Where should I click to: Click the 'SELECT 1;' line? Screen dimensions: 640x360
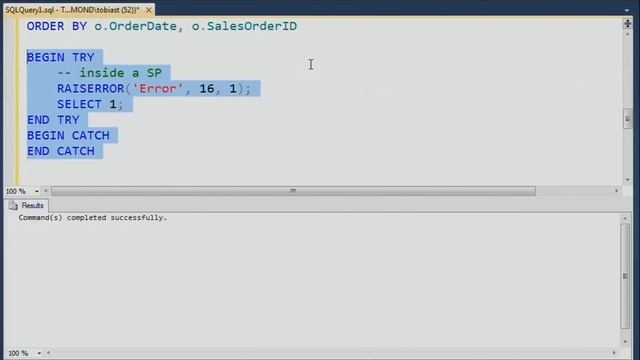tap(90, 104)
